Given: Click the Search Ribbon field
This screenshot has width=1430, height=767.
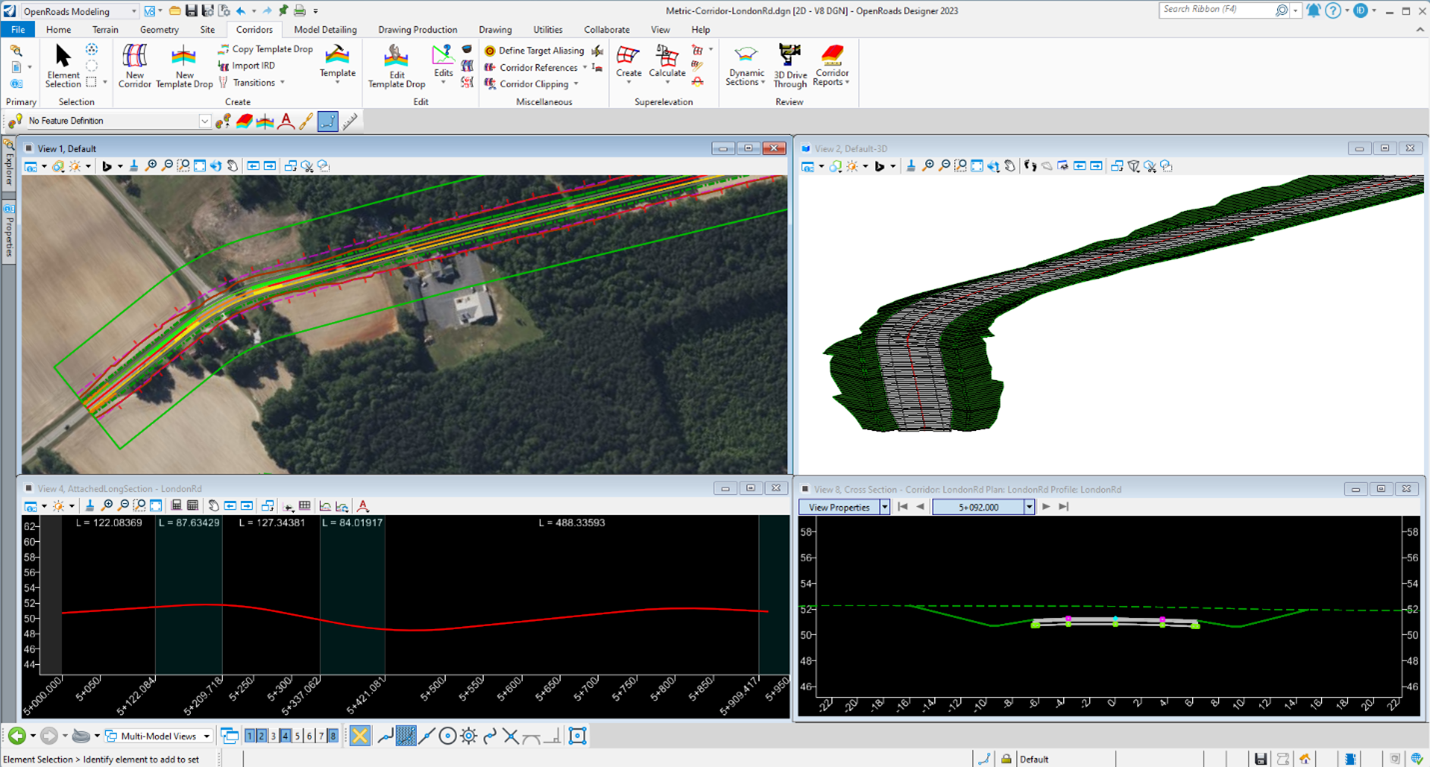Looking at the screenshot, I should pos(1224,10).
